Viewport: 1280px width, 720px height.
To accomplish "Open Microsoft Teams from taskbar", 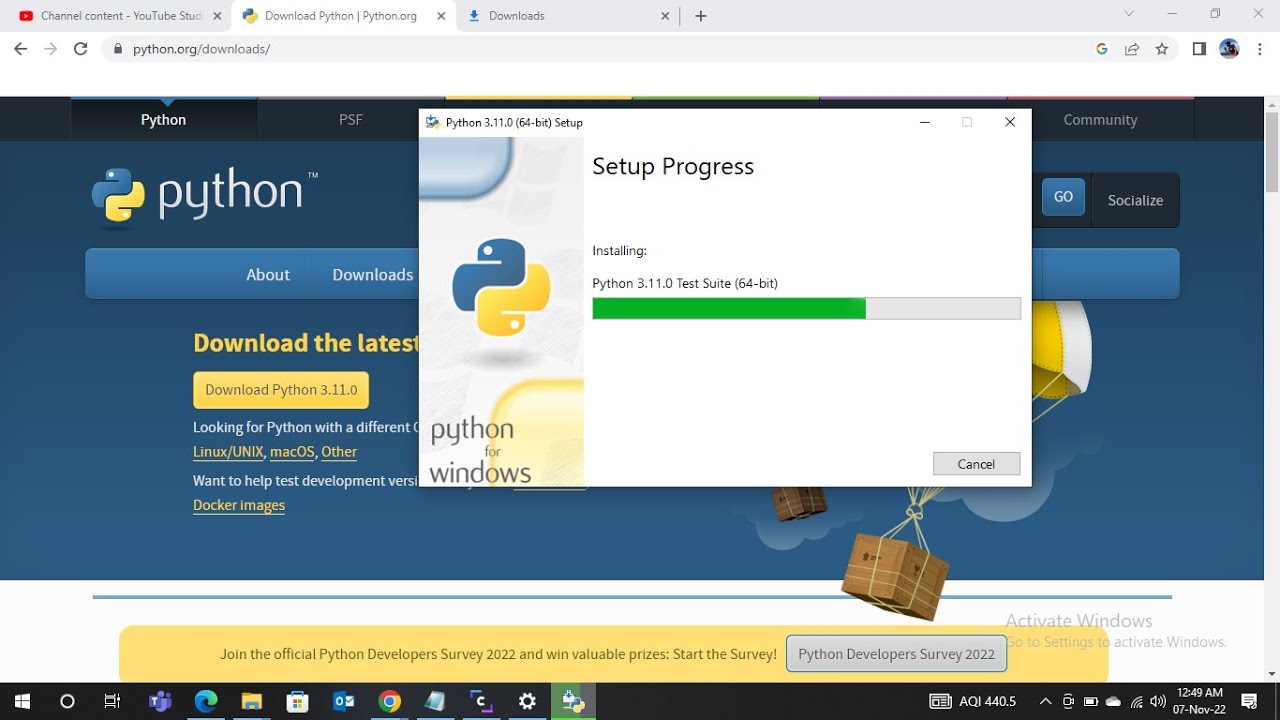I will [160, 701].
